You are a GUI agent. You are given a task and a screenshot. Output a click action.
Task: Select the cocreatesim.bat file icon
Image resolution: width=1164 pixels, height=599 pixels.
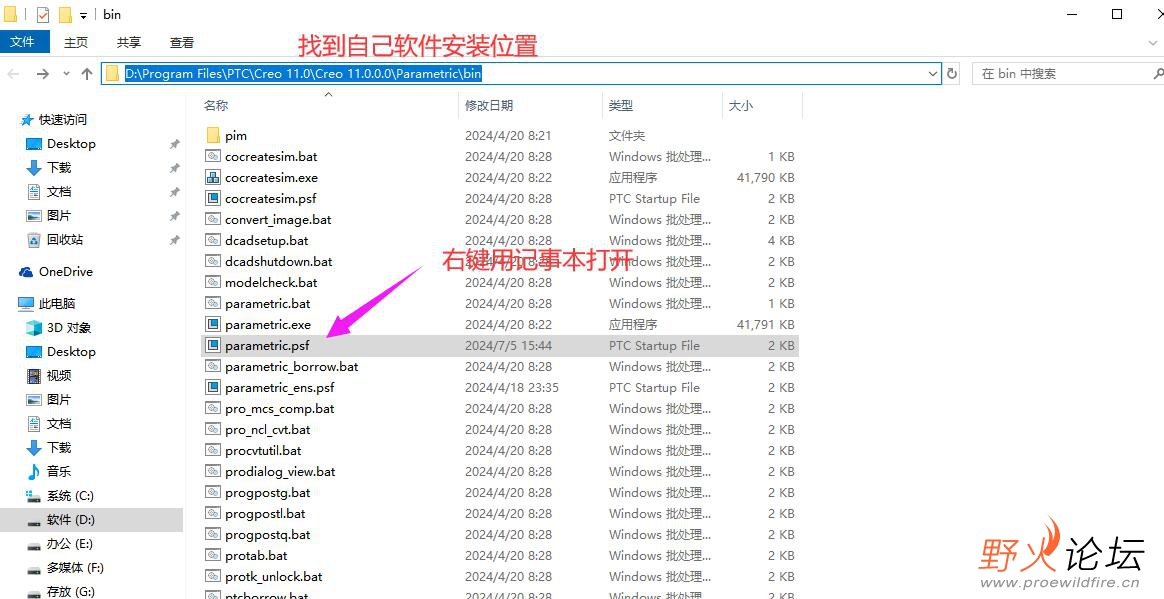pyautogui.click(x=213, y=157)
